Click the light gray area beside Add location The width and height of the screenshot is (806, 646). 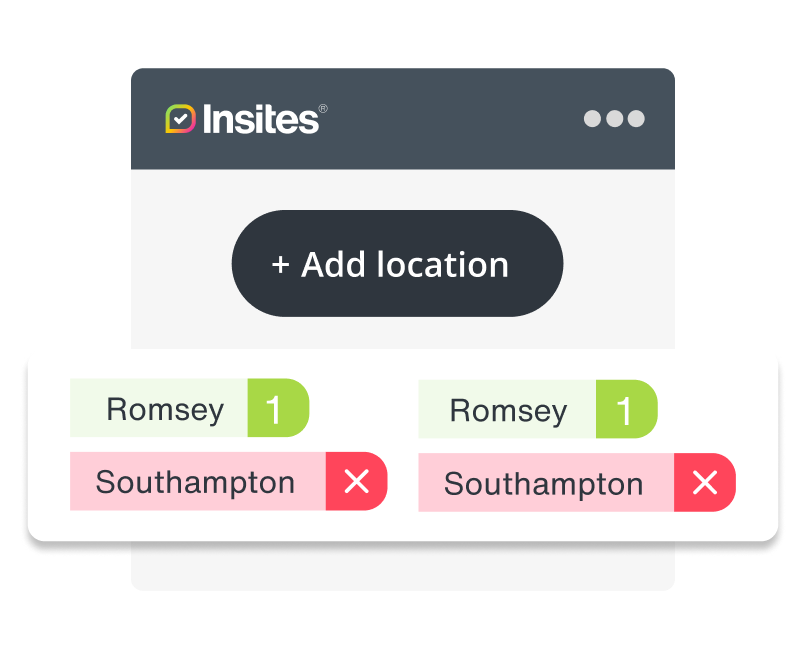[618, 264]
